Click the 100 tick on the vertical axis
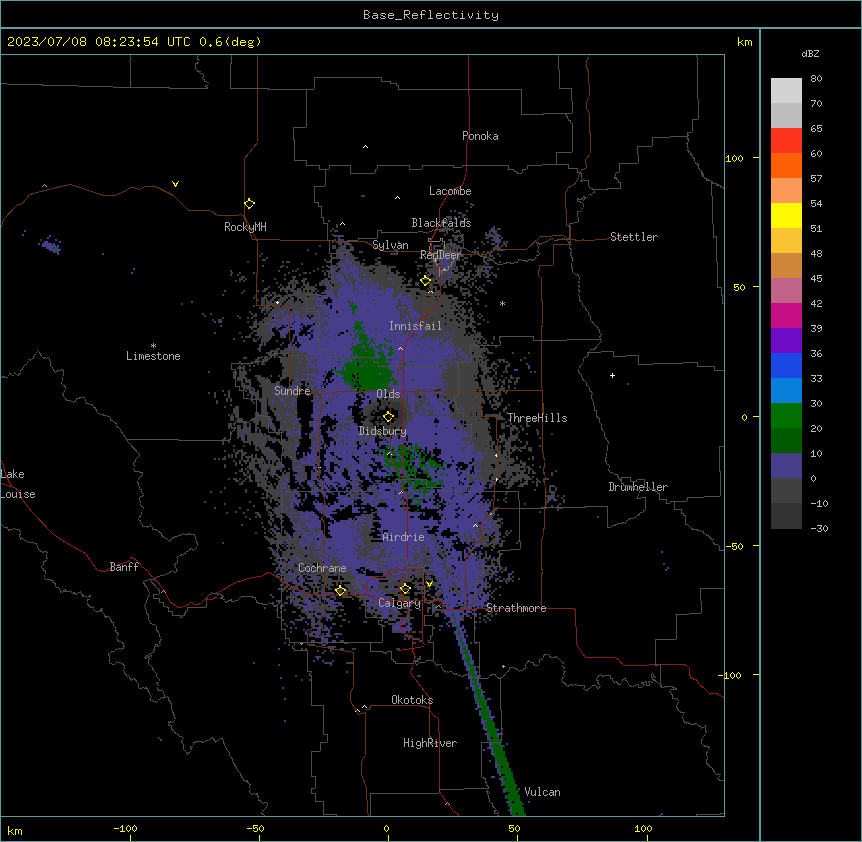 click(734, 158)
